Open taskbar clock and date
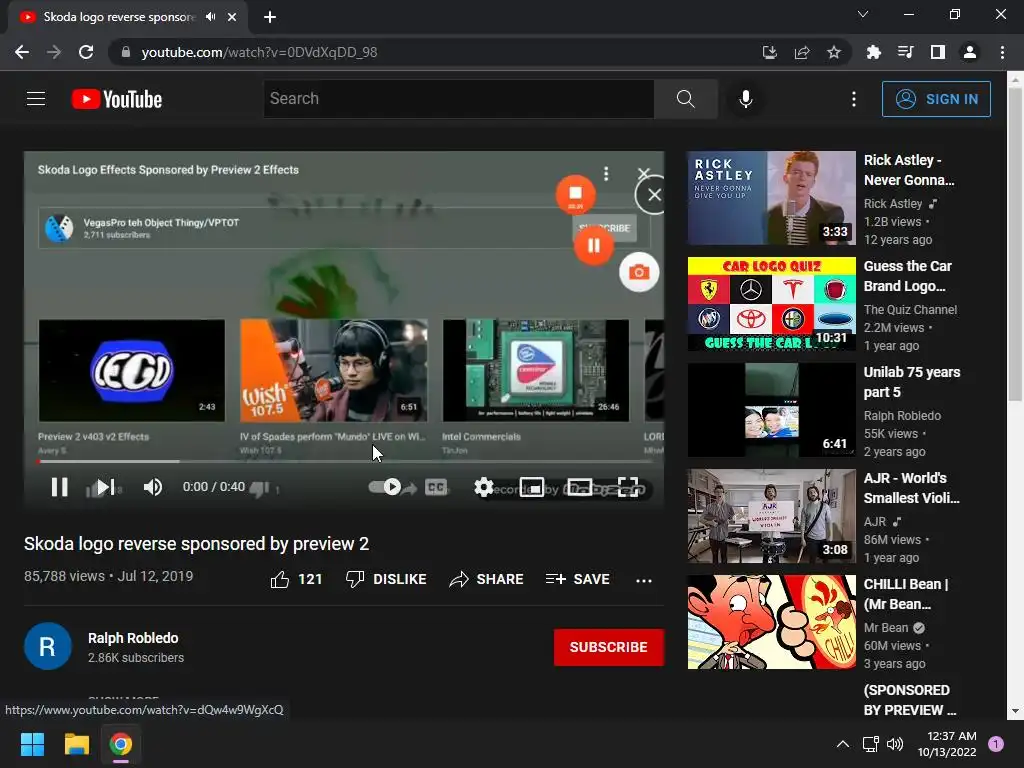1024x768 pixels. coord(946,744)
